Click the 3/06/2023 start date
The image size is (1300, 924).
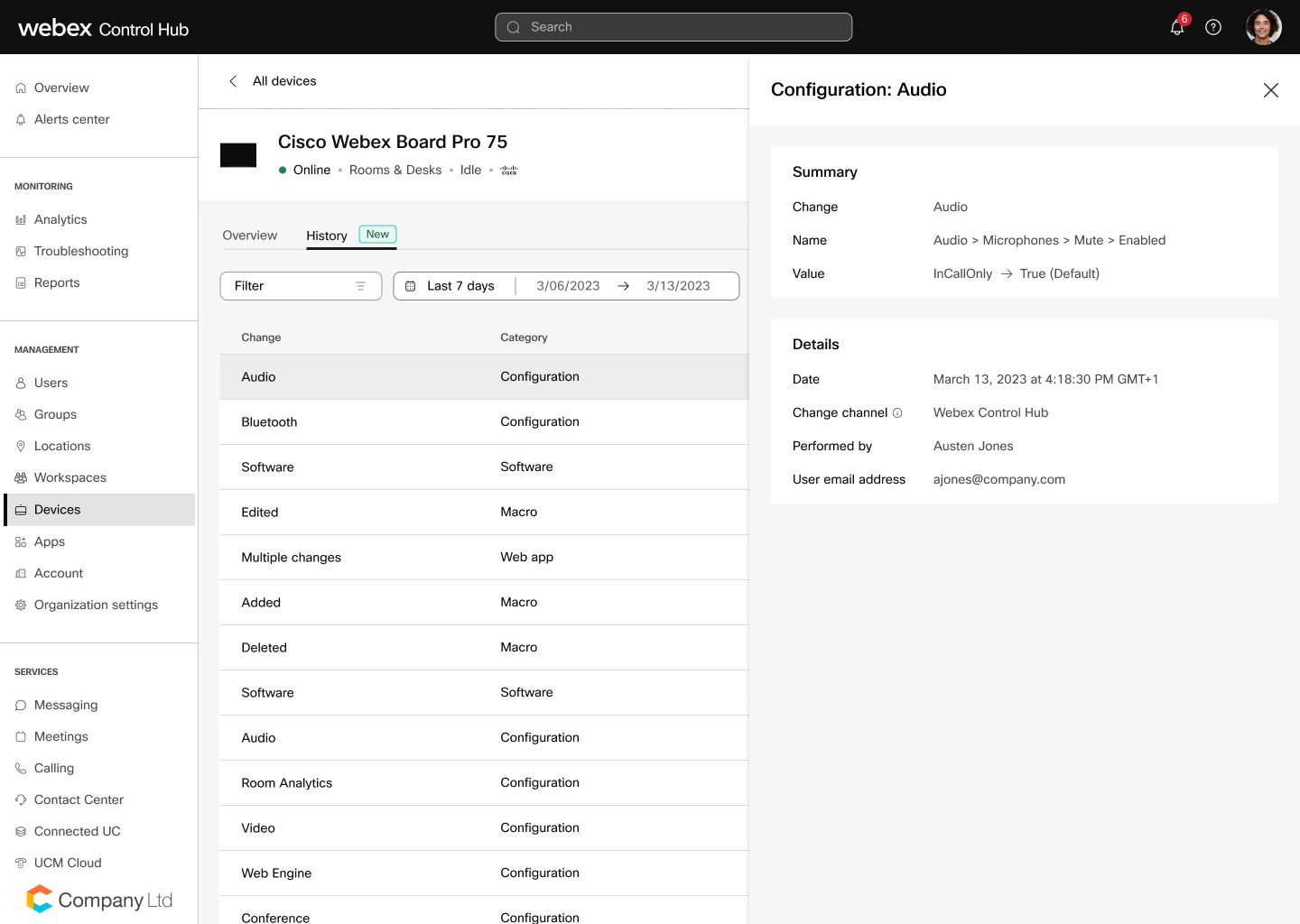tap(568, 286)
